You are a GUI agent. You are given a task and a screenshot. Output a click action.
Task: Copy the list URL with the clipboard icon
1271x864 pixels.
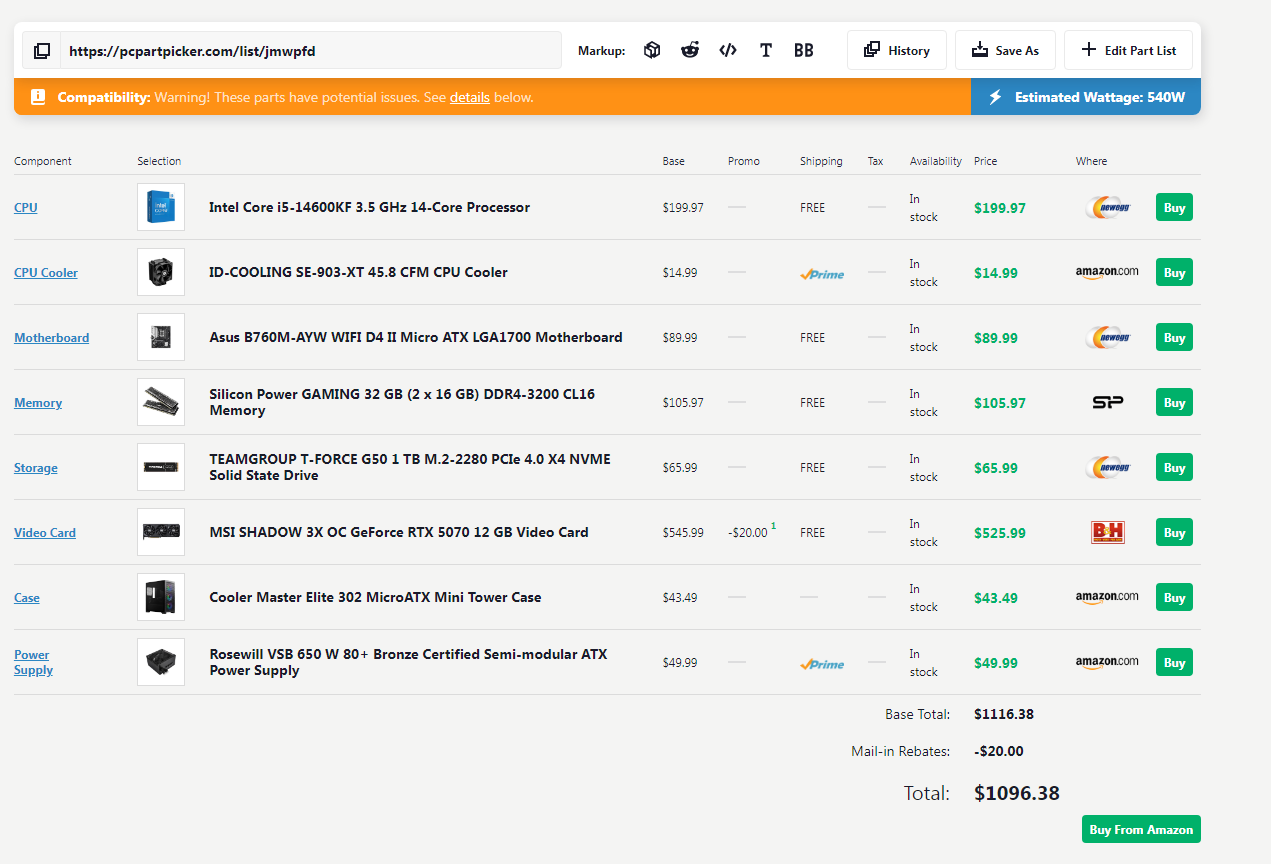42,50
